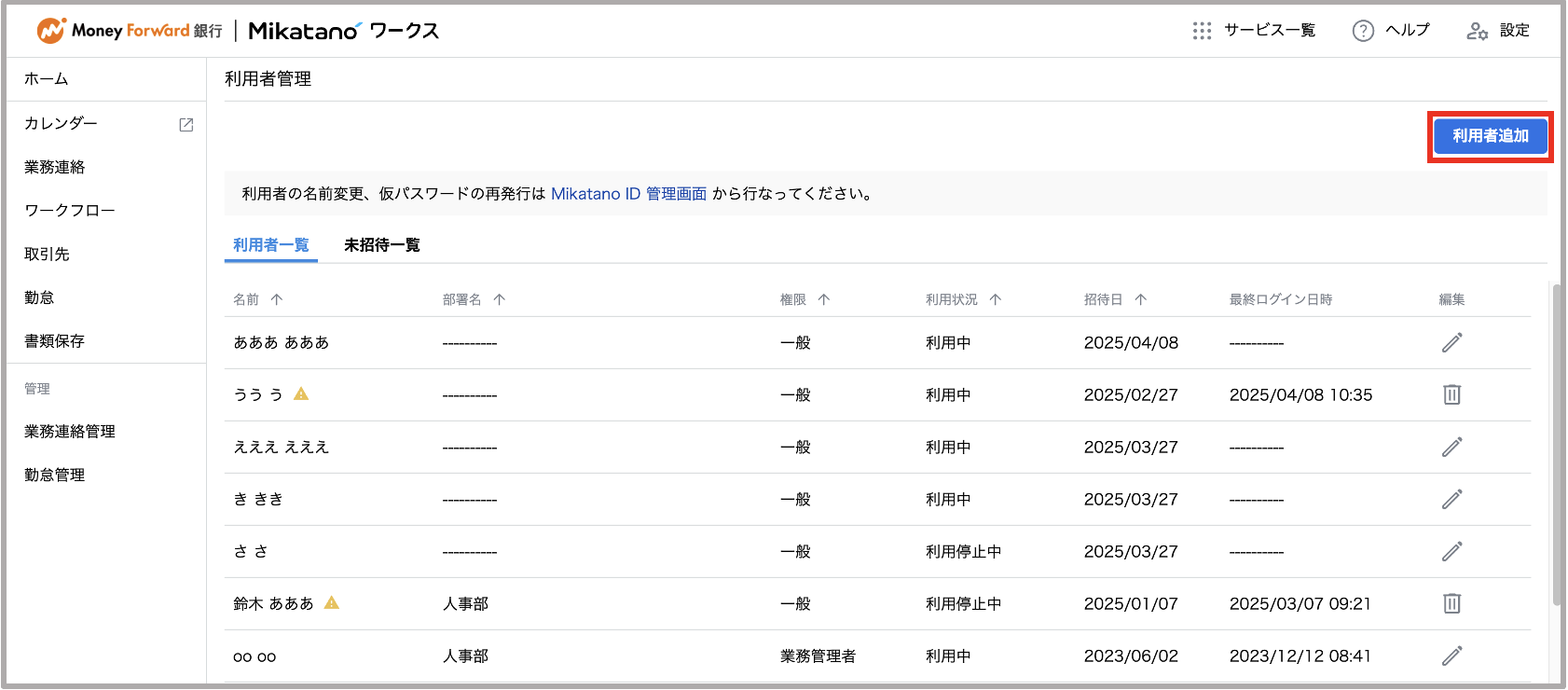
Task: Select name cell あああ あああ
Action: point(281,342)
